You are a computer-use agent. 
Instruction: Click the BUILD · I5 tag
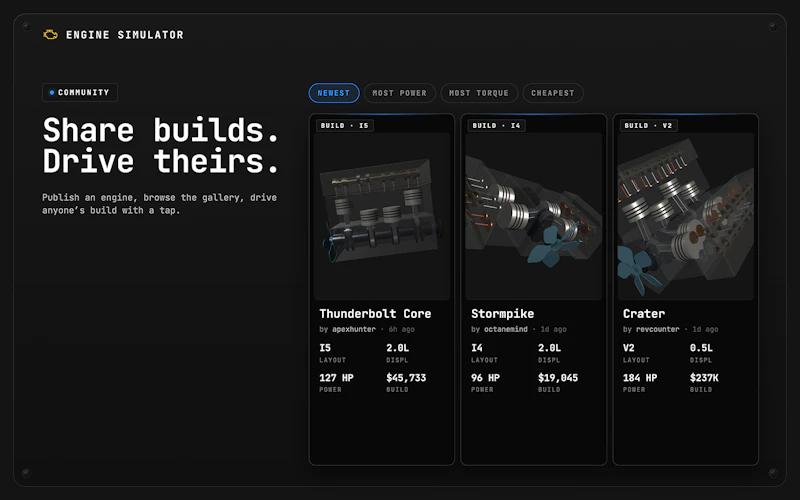click(344, 126)
